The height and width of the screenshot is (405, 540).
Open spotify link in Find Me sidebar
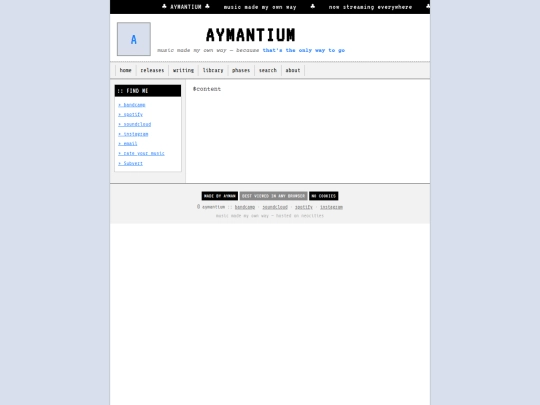pyautogui.click(x=130, y=114)
